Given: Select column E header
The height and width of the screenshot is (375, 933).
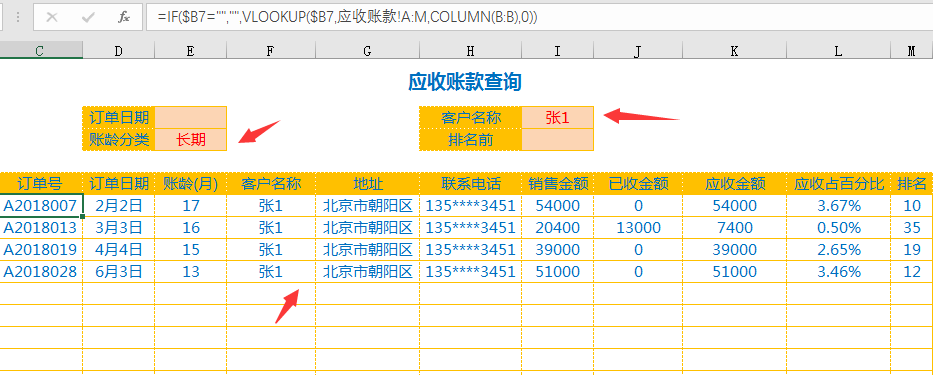Looking at the screenshot, I should 190,51.
